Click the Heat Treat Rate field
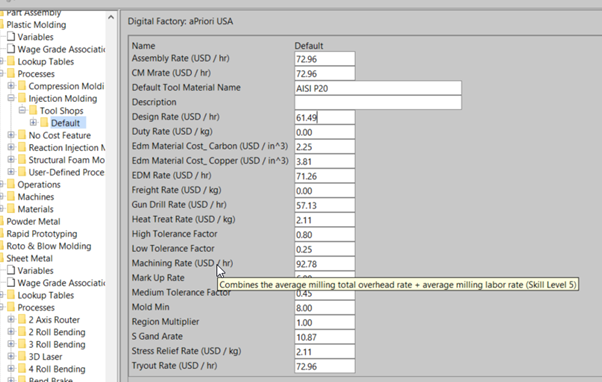Screen dimensions: 602x382 coord(325,220)
